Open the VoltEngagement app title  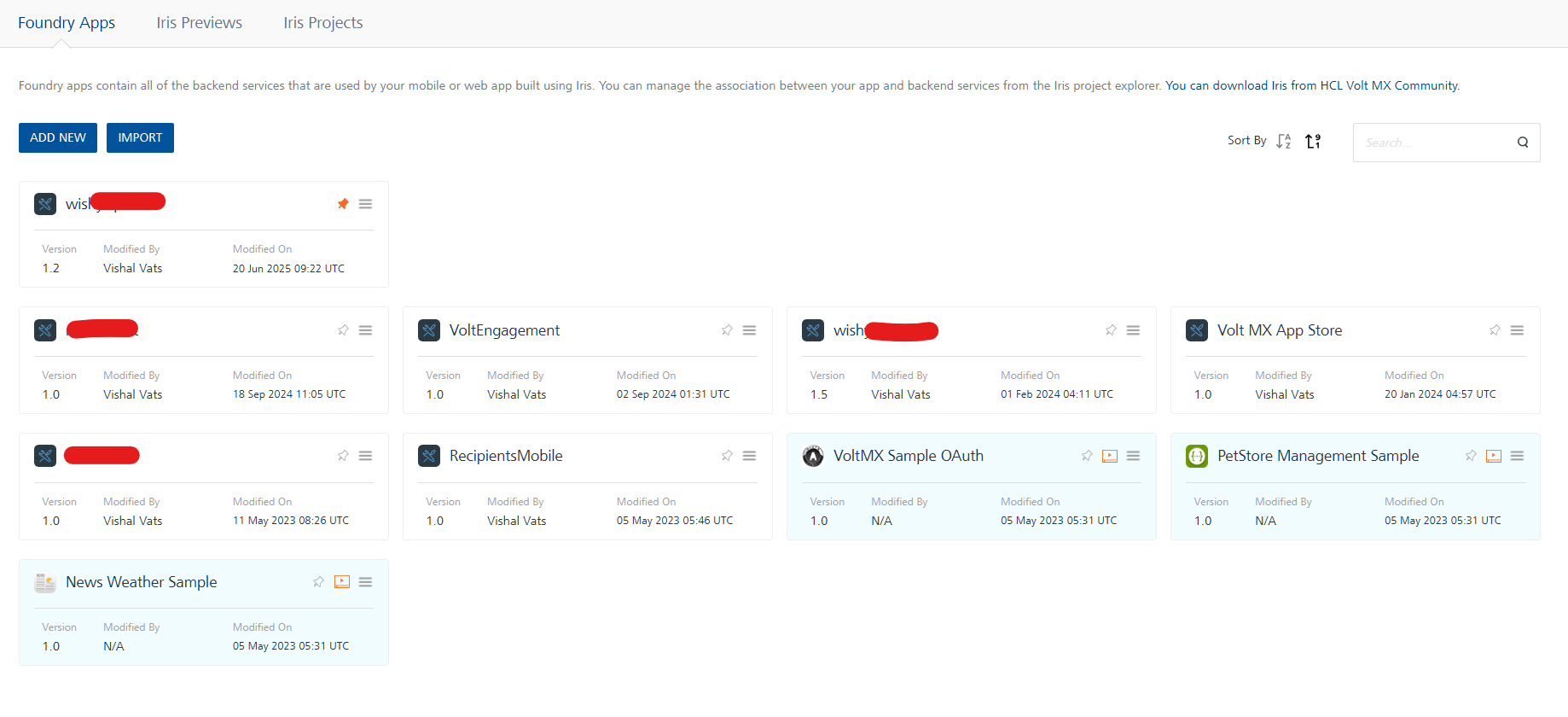[x=504, y=330]
